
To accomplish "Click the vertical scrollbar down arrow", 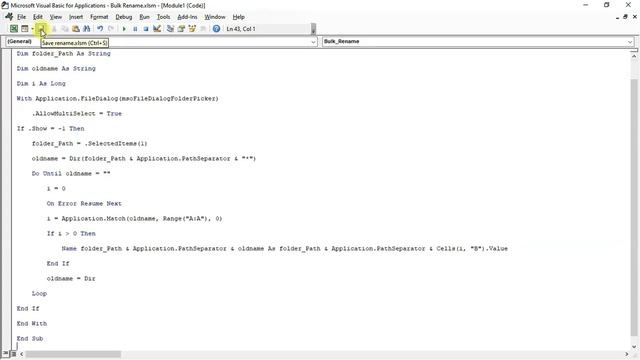I will point(634,346).
